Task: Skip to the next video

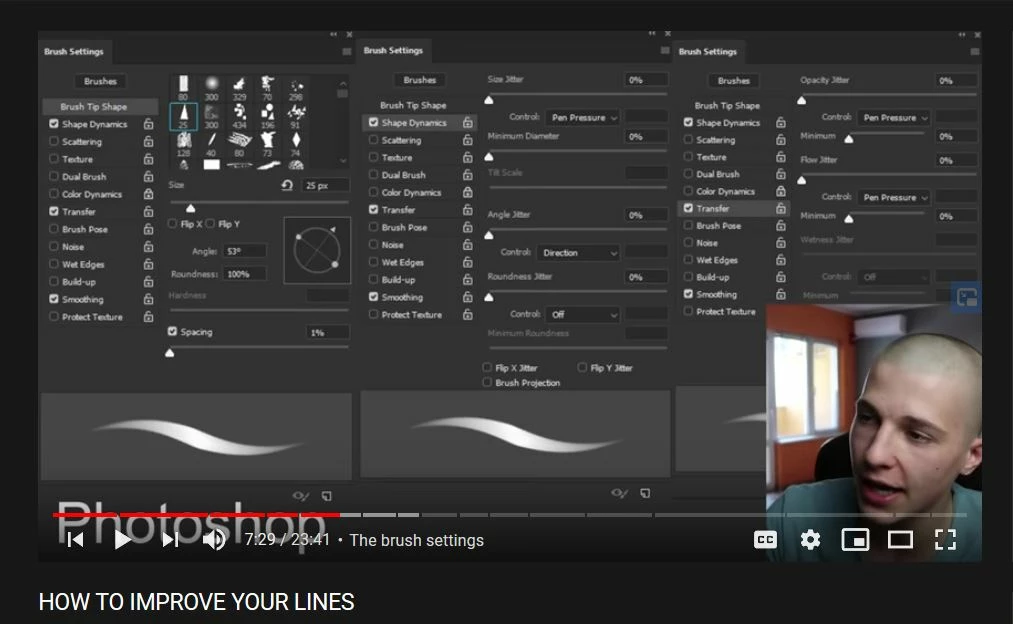Action: (170, 539)
